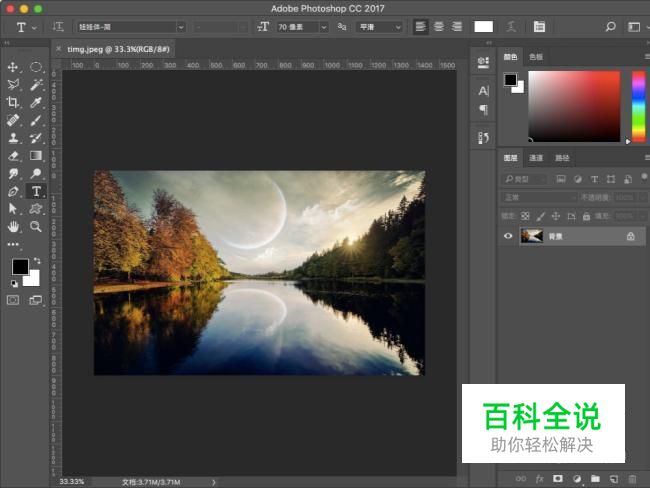Open the anti-aliasing 平滑 dropdown

397,26
